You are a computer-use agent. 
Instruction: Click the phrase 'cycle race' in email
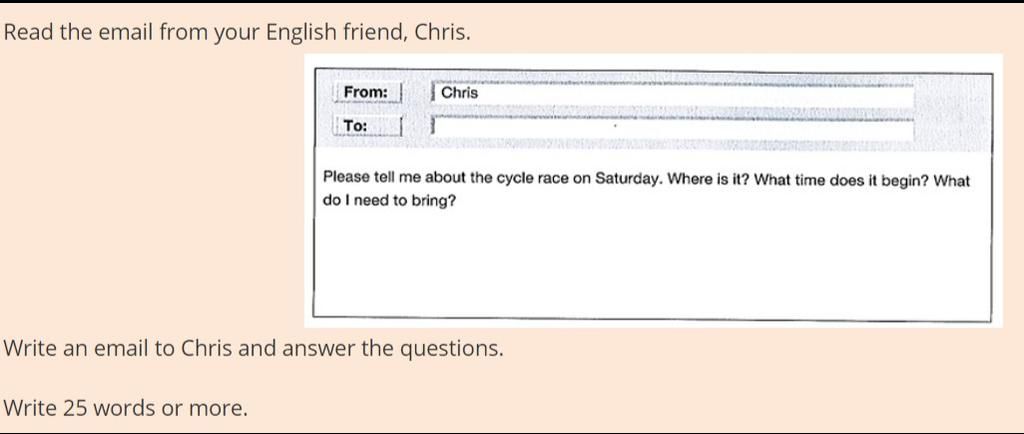532,178
